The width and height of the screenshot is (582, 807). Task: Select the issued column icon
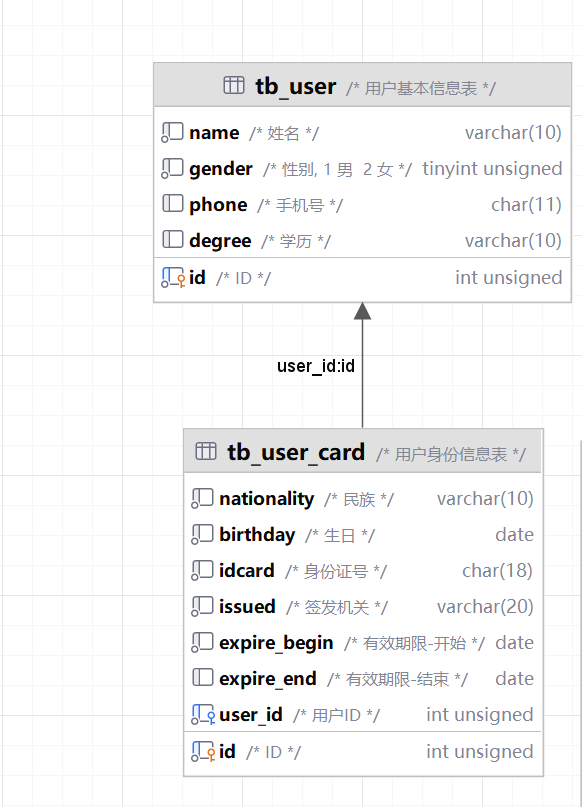202,606
